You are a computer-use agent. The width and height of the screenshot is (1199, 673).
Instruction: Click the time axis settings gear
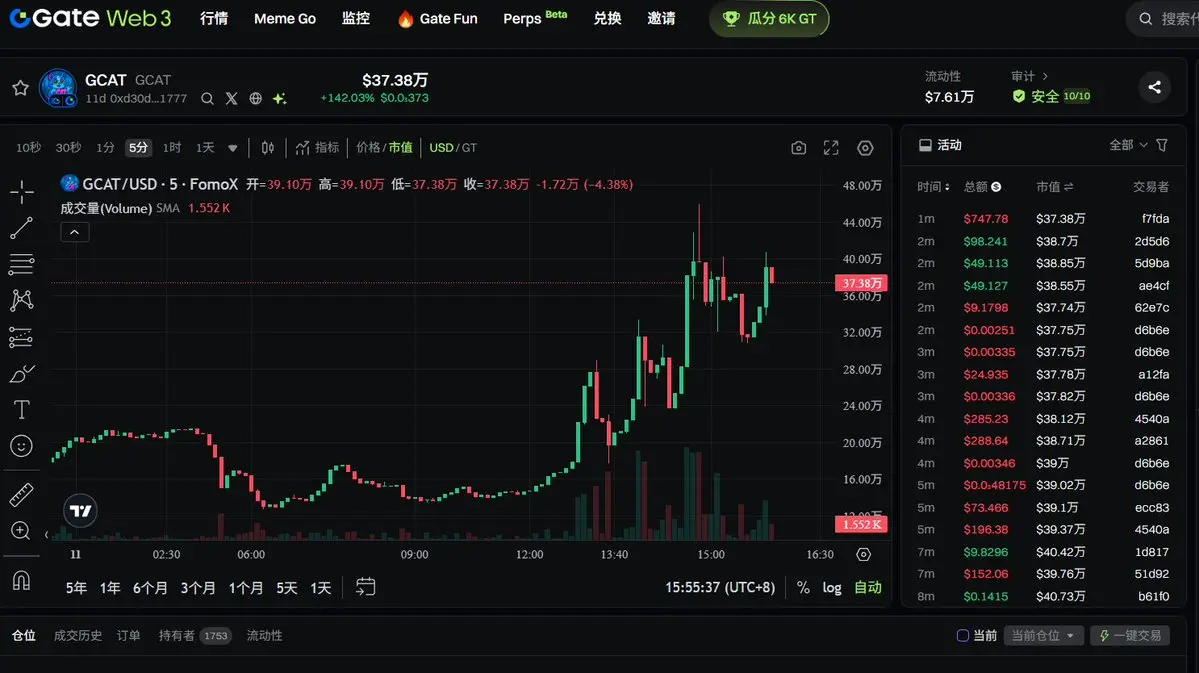click(x=863, y=554)
